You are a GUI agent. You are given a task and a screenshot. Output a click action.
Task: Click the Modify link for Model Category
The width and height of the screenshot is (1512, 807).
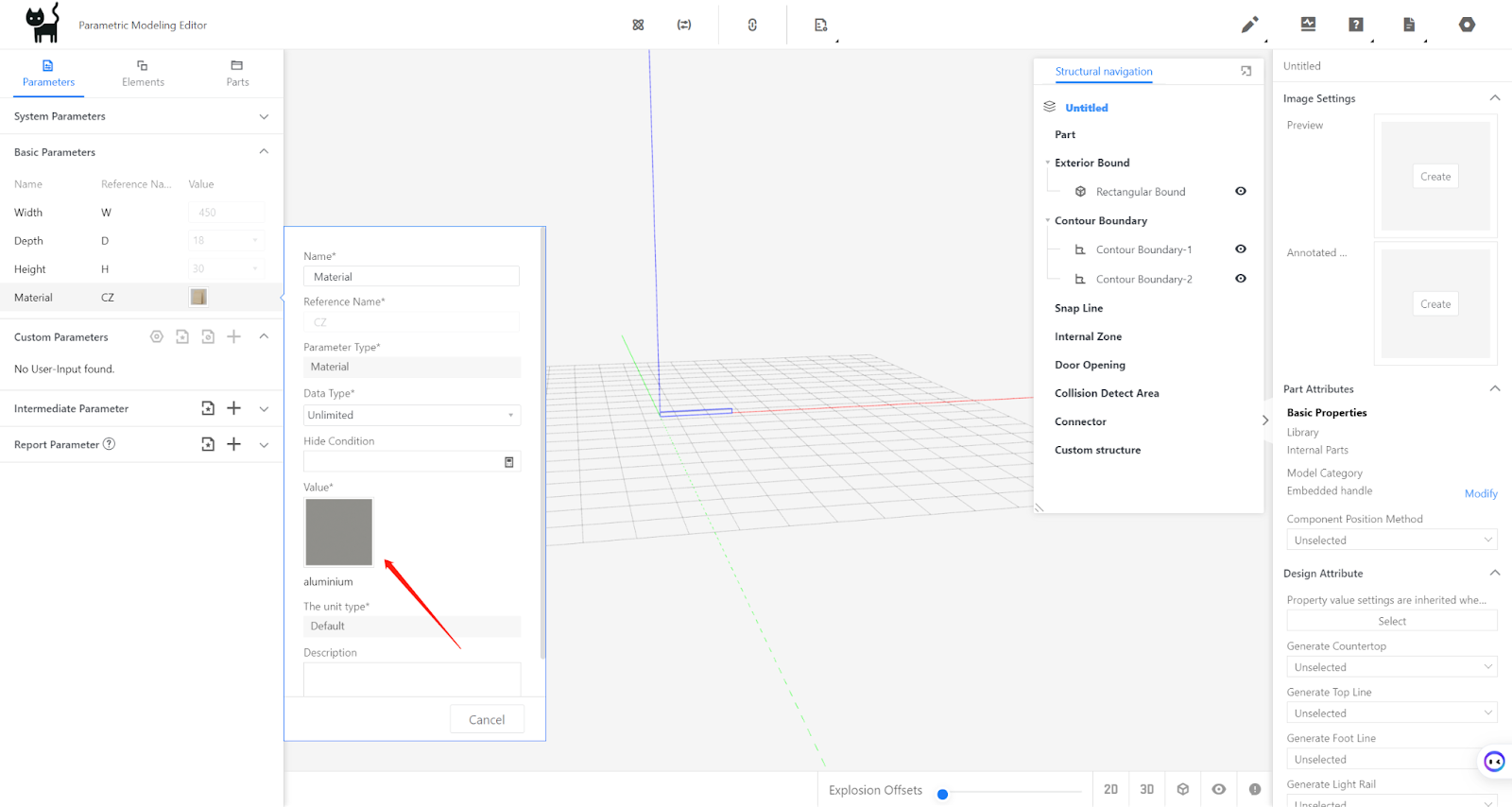pos(1480,493)
